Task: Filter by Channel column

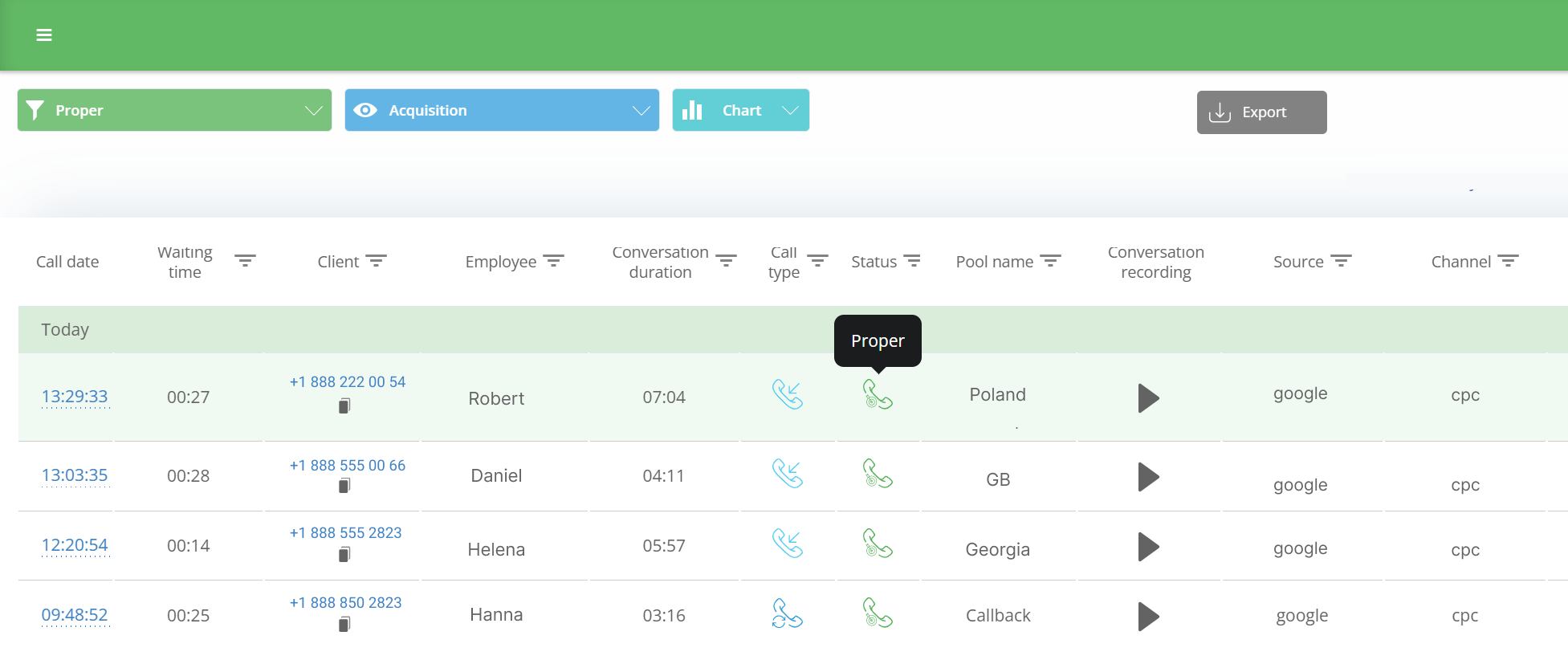Action: [1508, 260]
